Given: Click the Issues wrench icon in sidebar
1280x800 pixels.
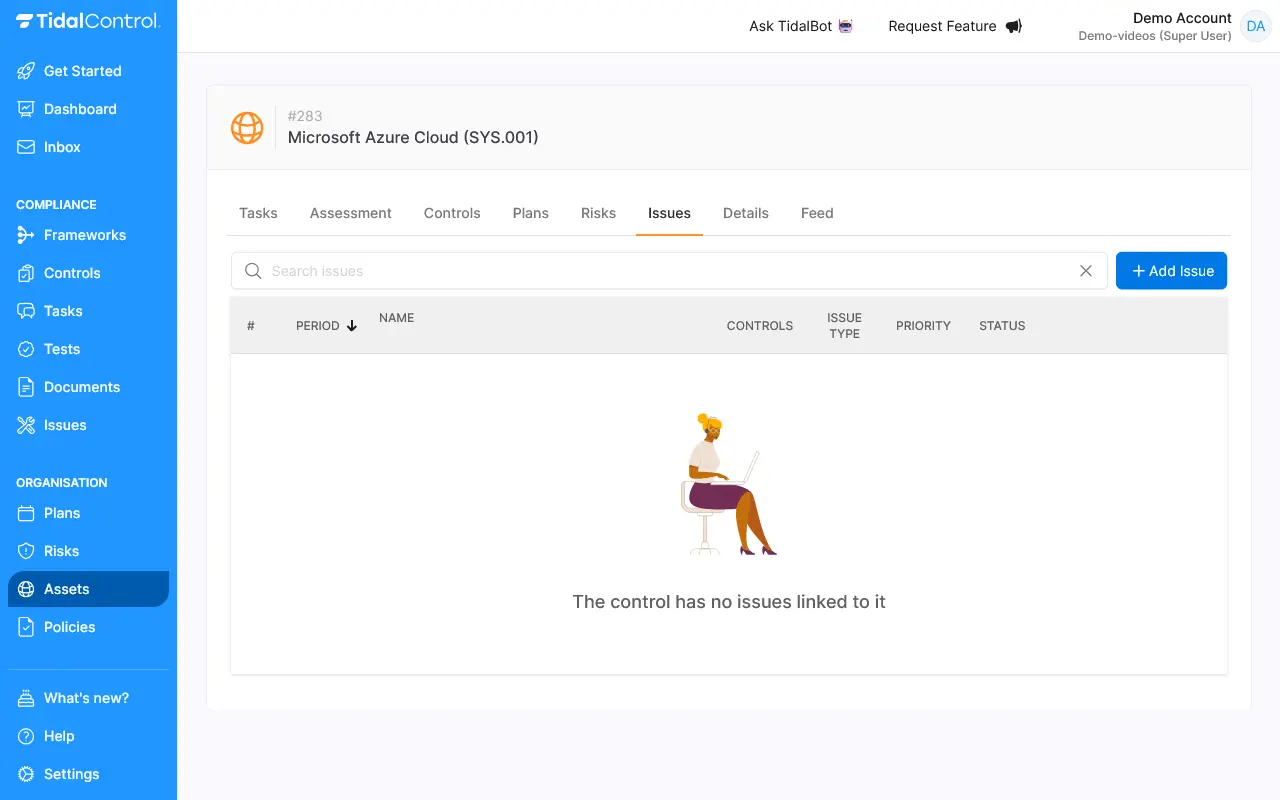Looking at the screenshot, I should (26, 425).
